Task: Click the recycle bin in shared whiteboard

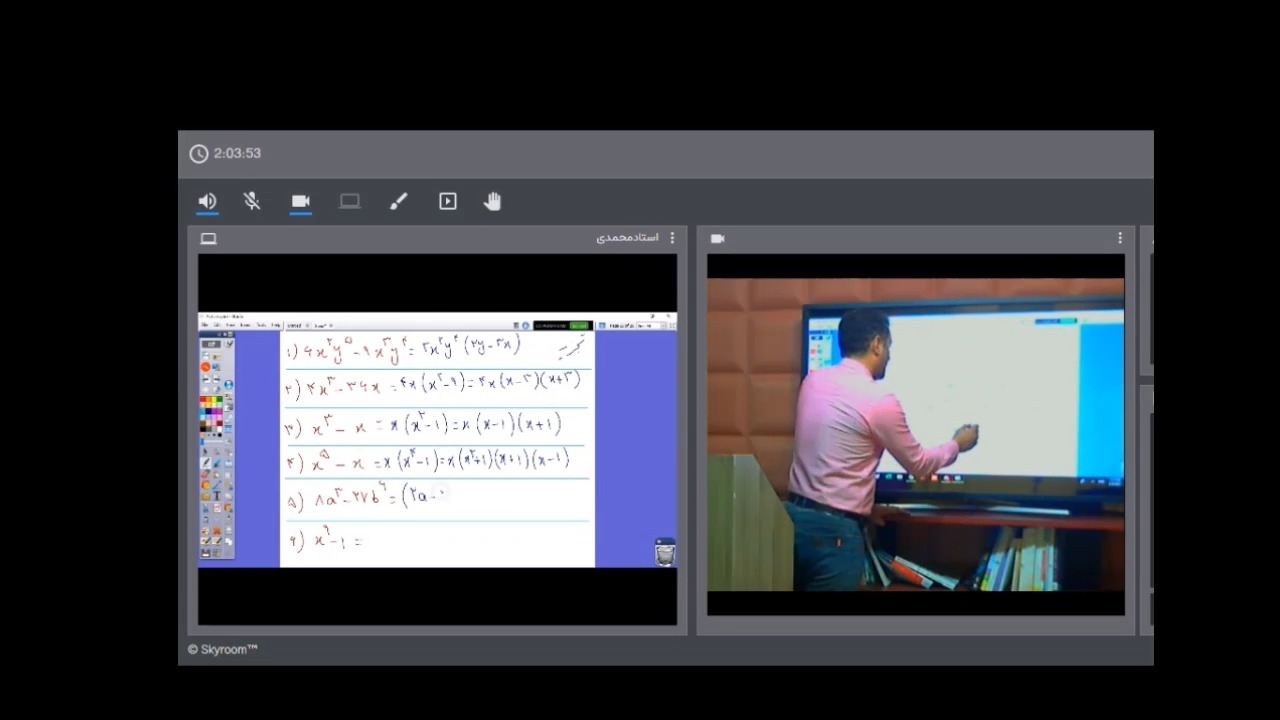Action: click(x=665, y=552)
